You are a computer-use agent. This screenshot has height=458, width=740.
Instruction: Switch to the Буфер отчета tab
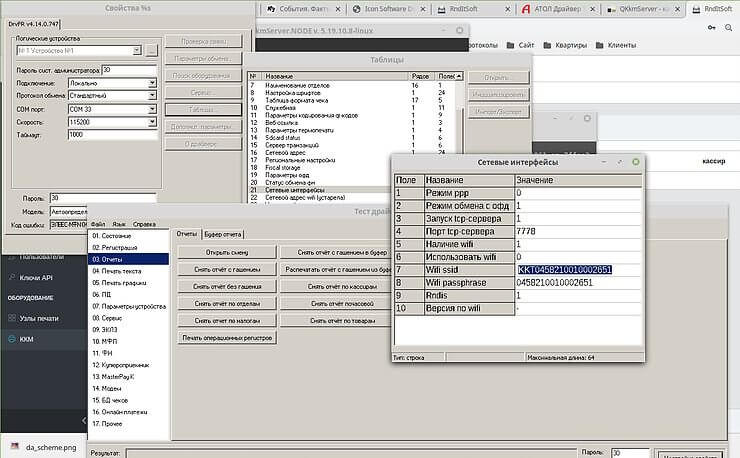pyautogui.click(x=223, y=234)
